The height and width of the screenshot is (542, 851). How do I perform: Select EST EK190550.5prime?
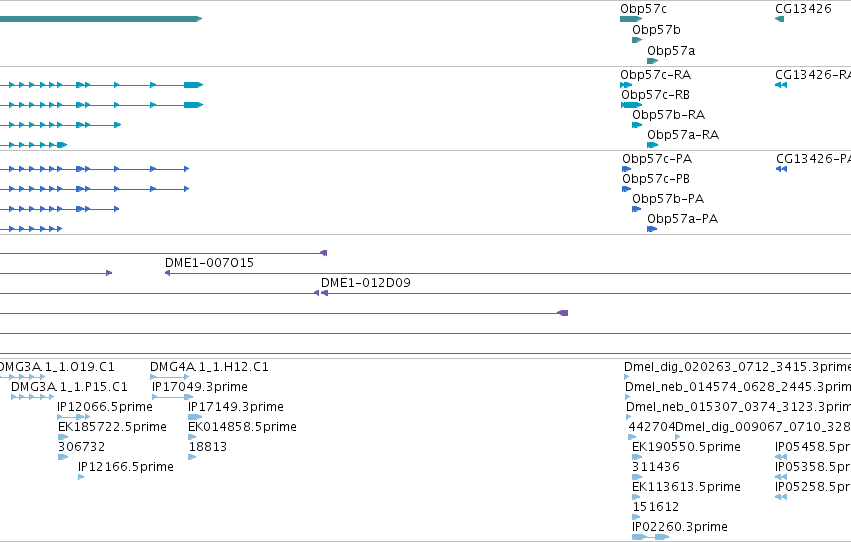coord(687,448)
